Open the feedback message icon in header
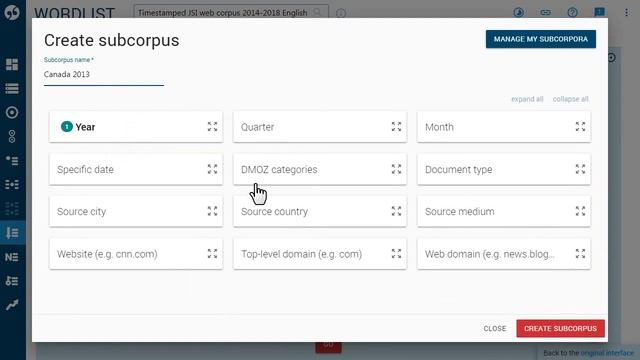 (x=599, y=12)
